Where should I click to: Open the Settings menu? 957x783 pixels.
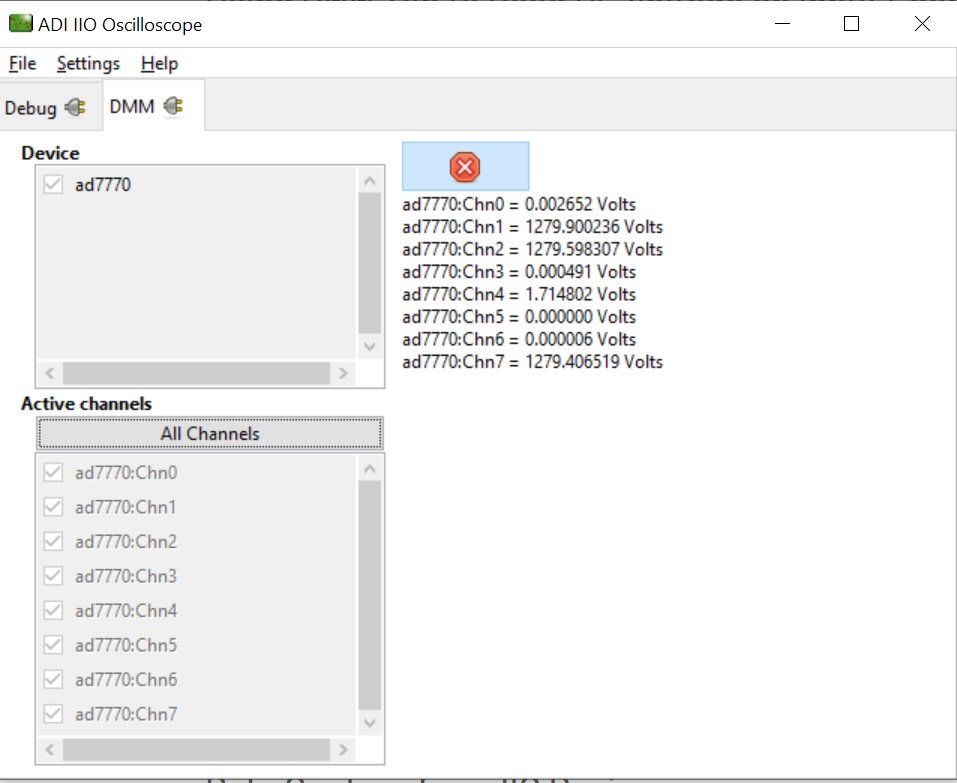pyautogui.click(x=88, y=63)
